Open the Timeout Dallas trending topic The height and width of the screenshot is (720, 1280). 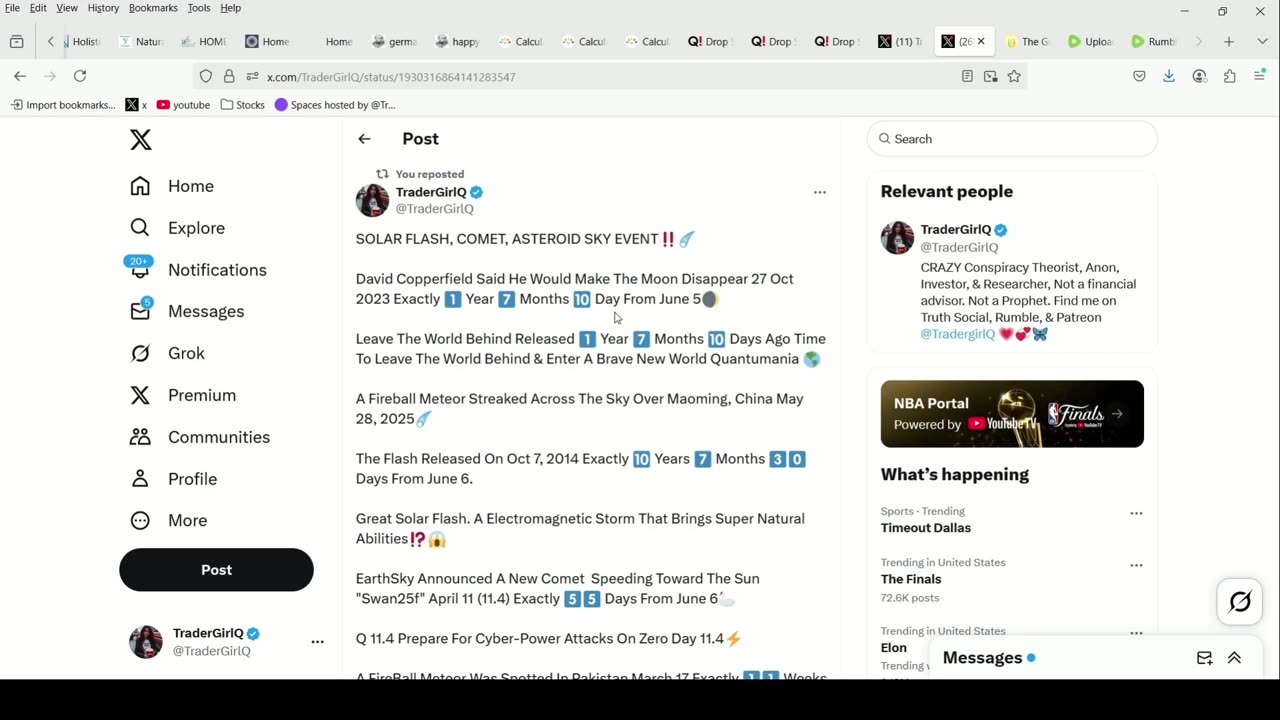point(926,528)
